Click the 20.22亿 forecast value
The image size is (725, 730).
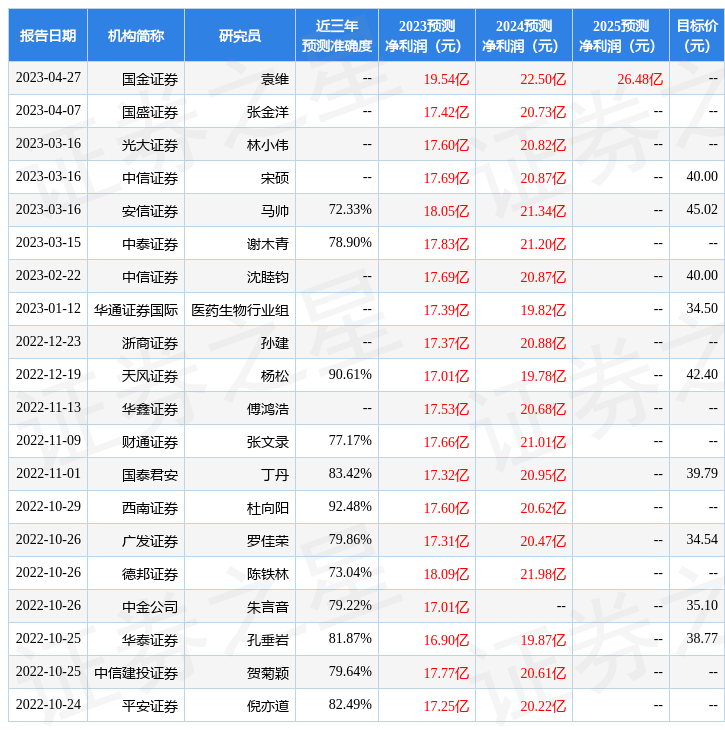tap(543, 706)
